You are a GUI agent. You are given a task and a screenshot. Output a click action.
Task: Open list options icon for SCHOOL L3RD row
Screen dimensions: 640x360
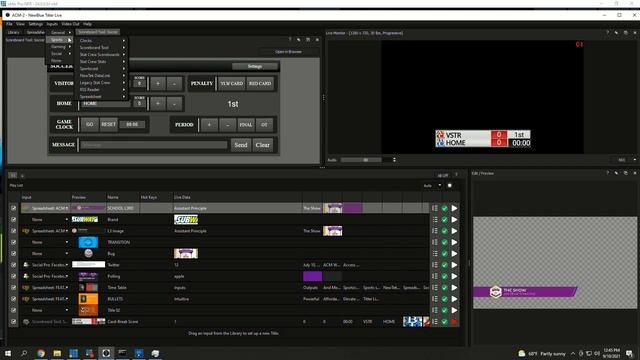(435, 208)
